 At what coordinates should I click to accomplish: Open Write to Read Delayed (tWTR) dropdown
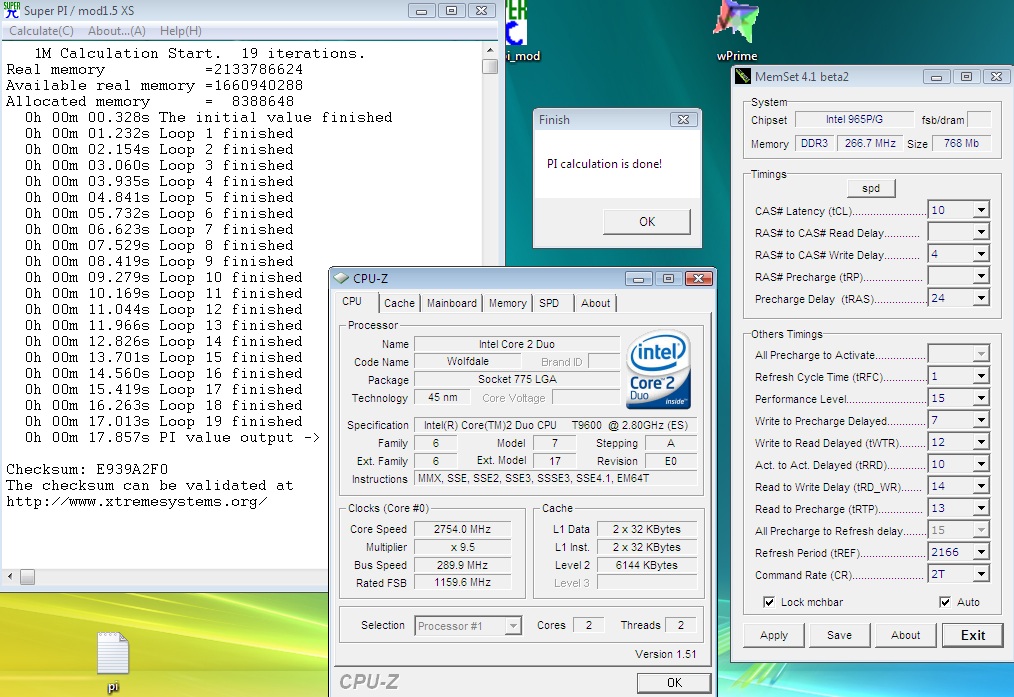[981, 442]
